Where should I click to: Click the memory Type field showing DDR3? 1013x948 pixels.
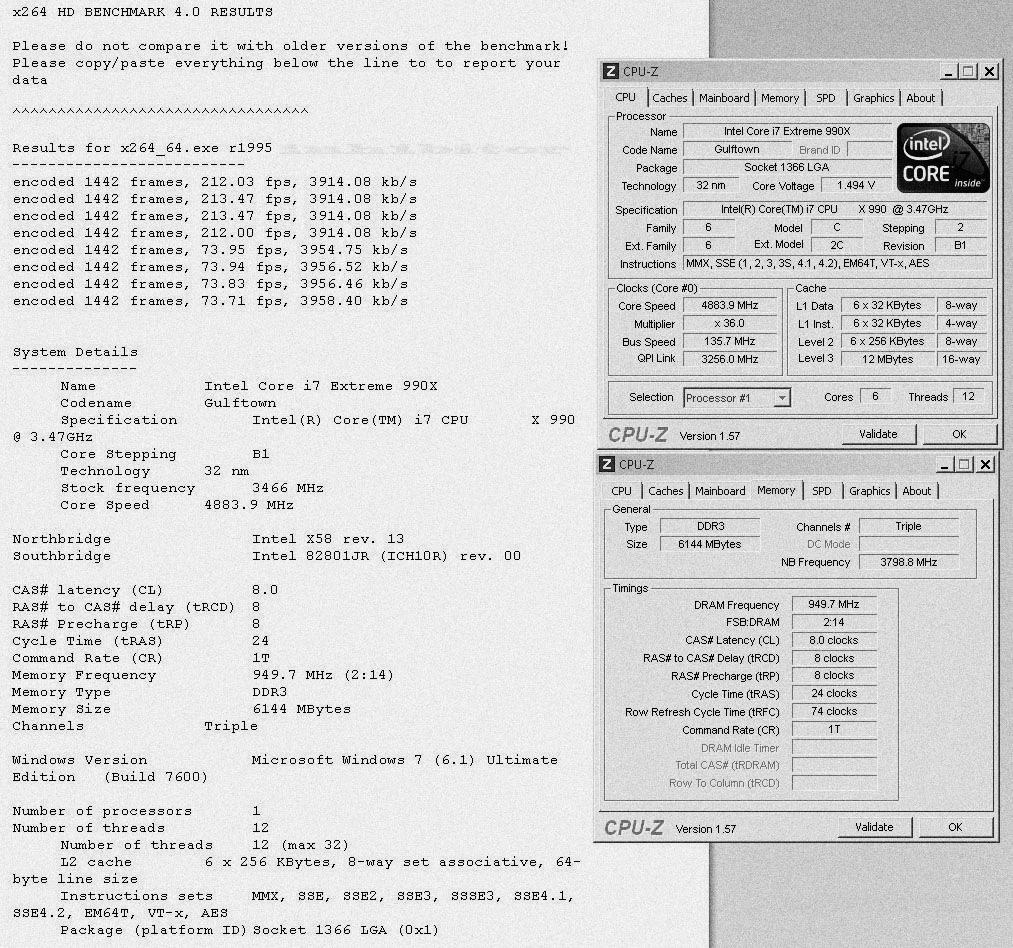coord(710,527)
